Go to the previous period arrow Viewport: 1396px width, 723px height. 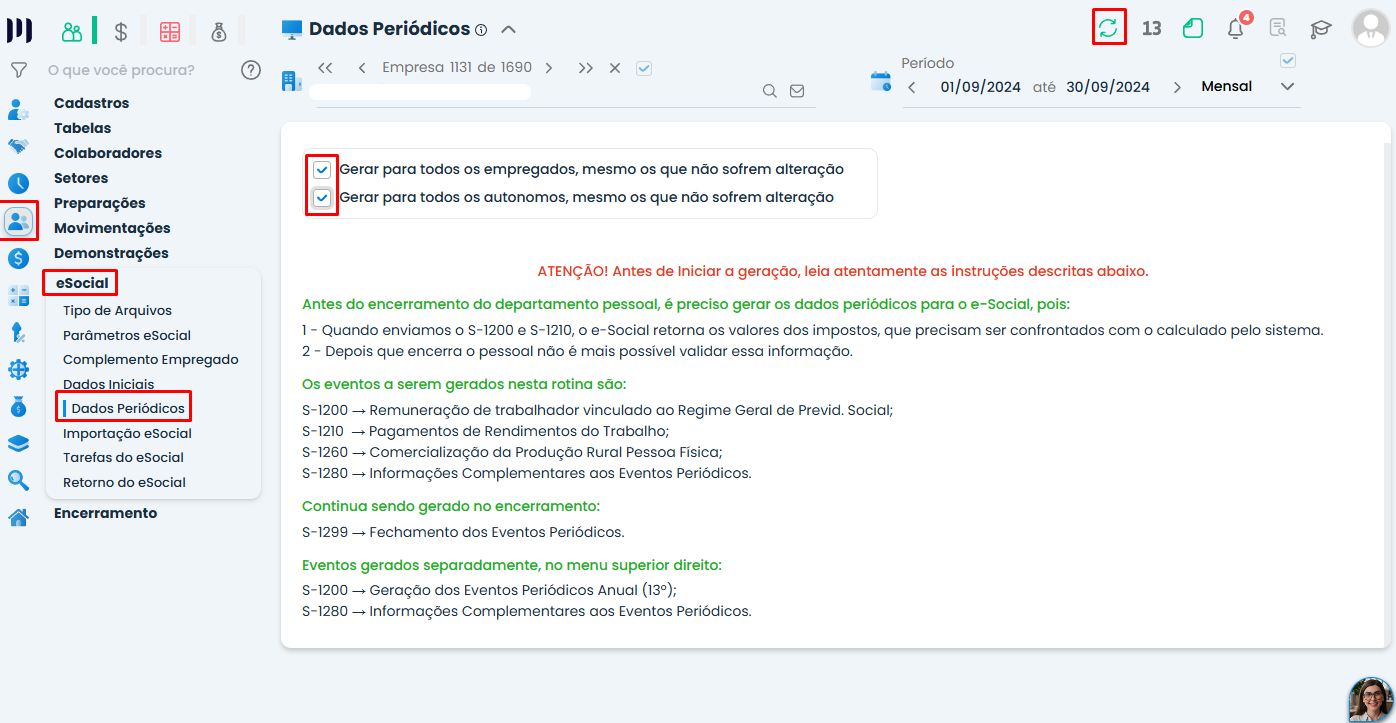[x=912, y=87]
